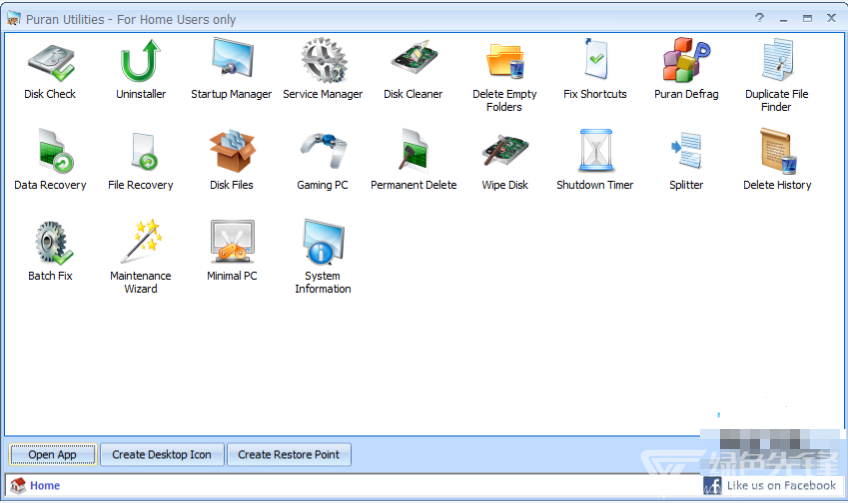Pick the Fix Shortcuts icon
Image resolution: width=848 pixels, height=503 pixels.
(595, 58)
